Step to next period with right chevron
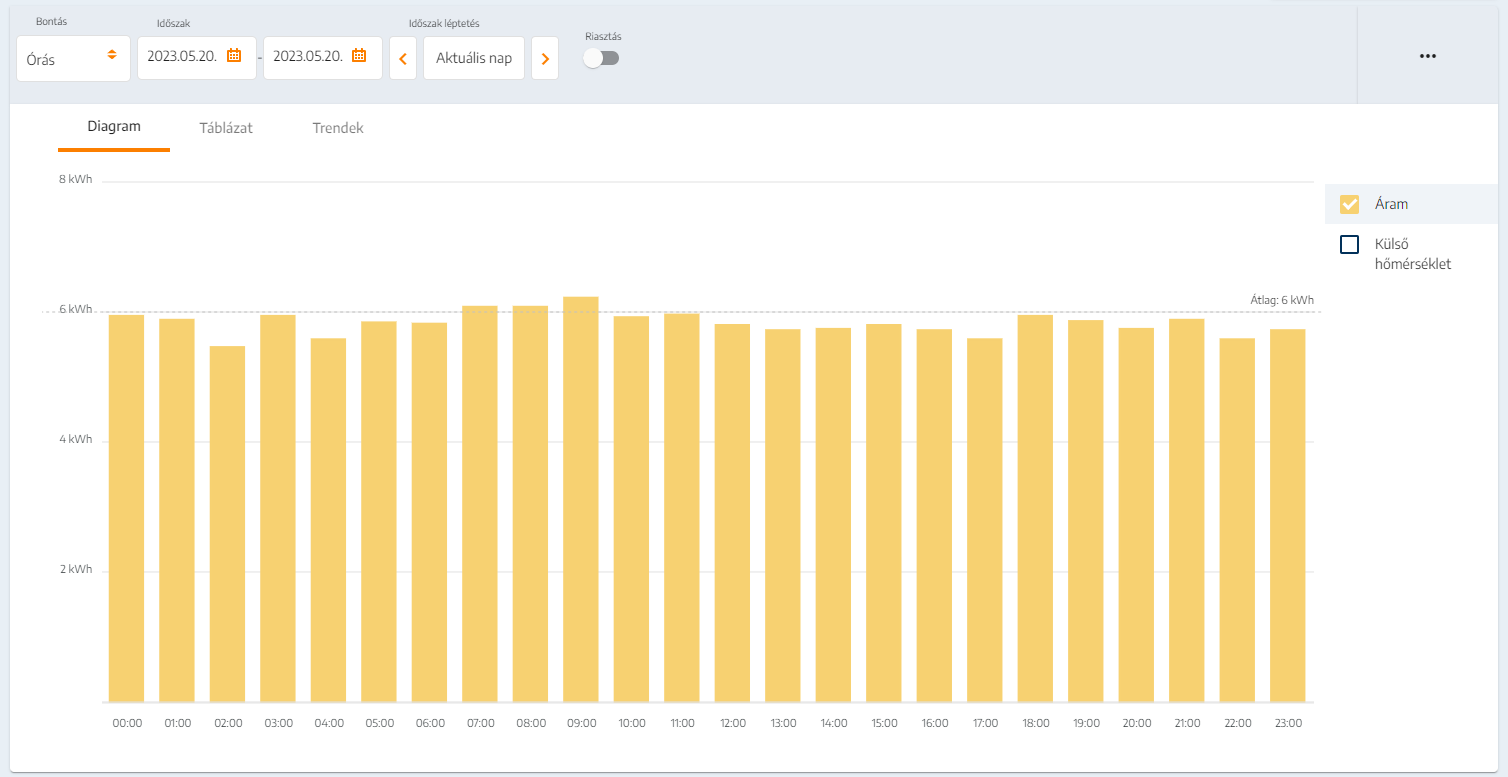 coord(545,59)
